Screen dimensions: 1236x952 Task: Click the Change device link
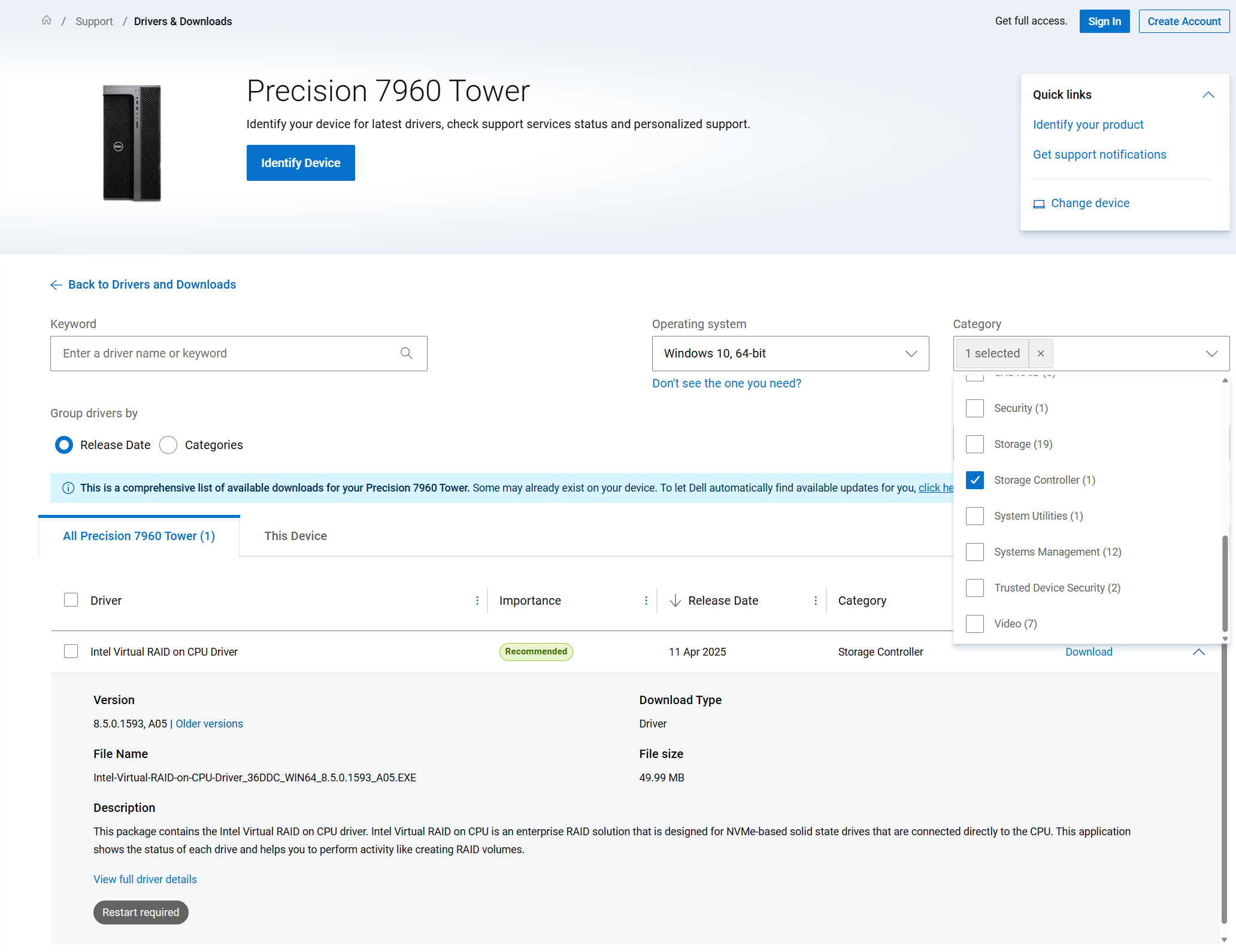click(x=1090, y=203)
